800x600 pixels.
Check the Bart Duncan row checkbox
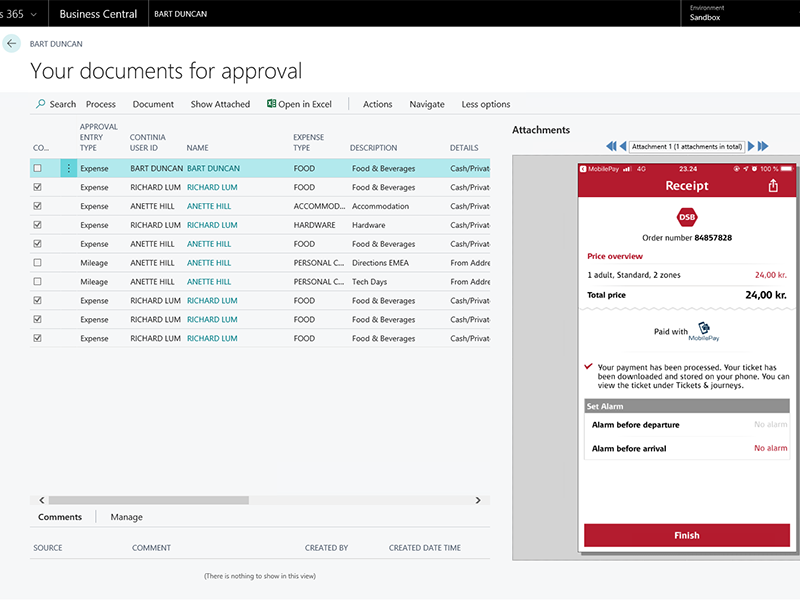[37, 168]
